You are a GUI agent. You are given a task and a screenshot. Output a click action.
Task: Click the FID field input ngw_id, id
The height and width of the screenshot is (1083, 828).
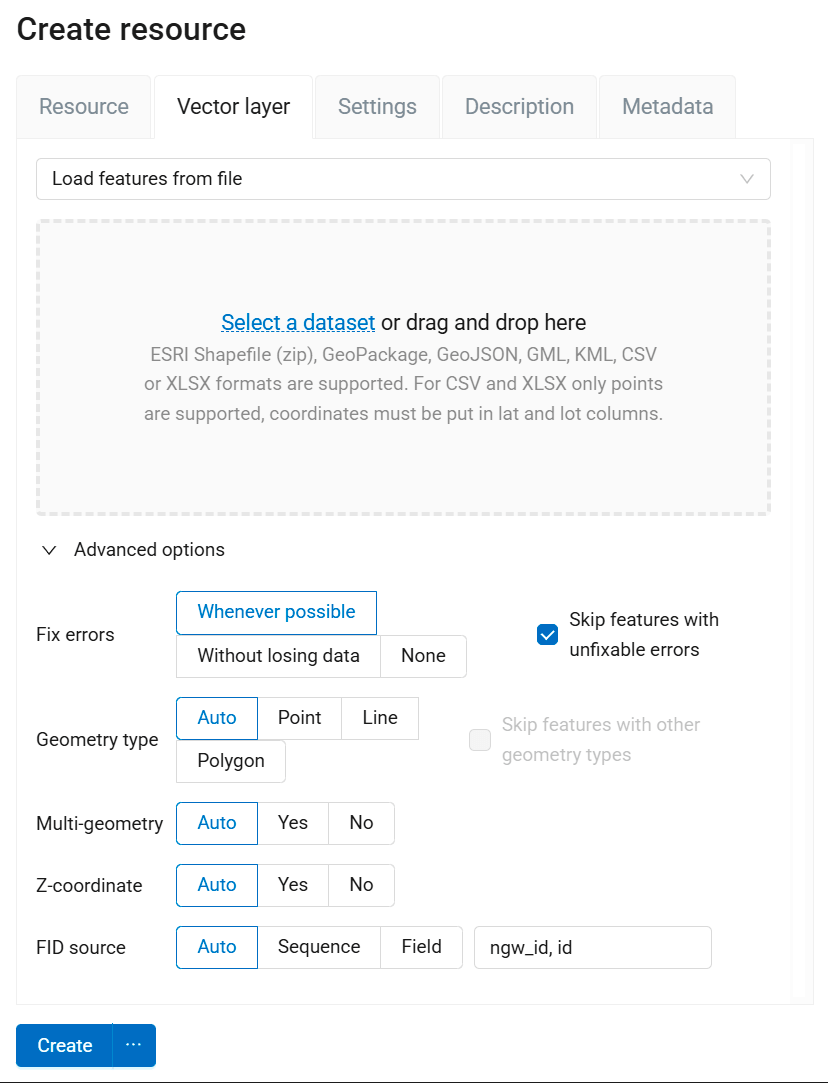click(592, 947)
